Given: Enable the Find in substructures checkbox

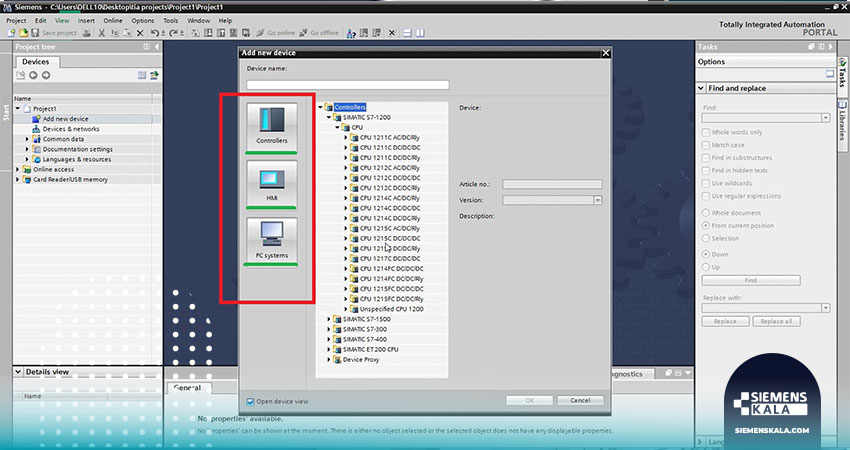Looking at the screenshot, I should click(x=706, y=158).
